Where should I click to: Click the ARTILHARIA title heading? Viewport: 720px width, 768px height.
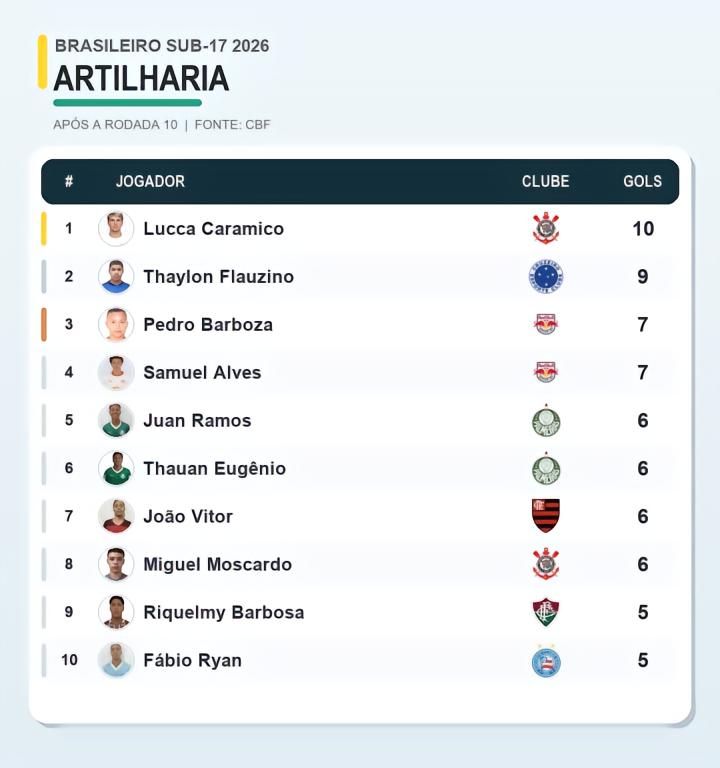point(141,79)
